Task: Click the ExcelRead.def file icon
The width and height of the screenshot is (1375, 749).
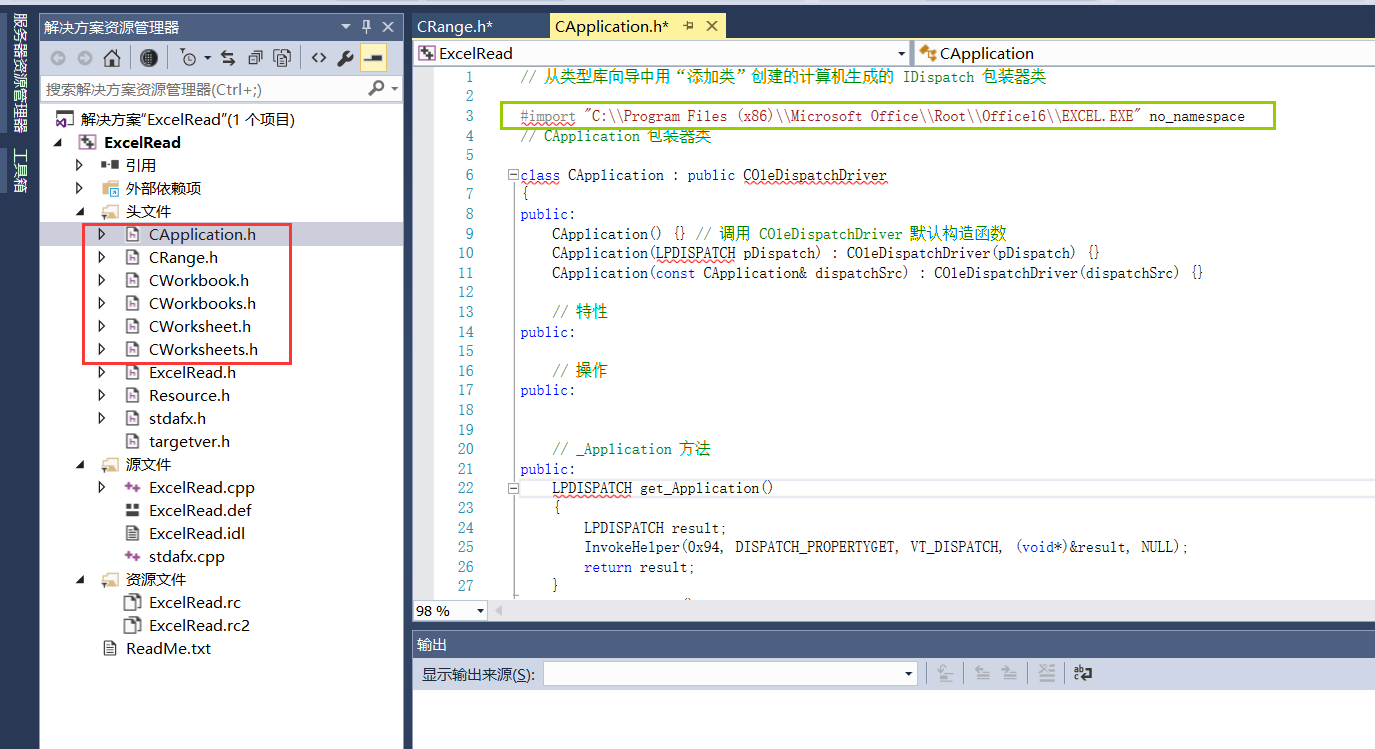Action: 133,510
